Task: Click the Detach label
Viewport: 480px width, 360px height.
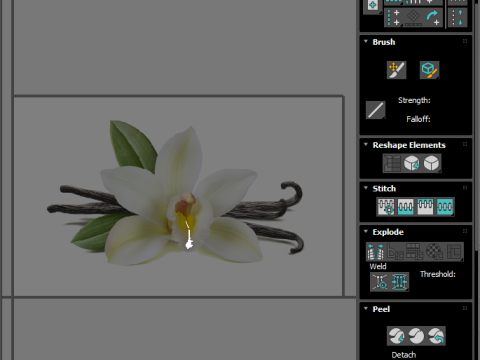Action: click(x=404, y=355)
